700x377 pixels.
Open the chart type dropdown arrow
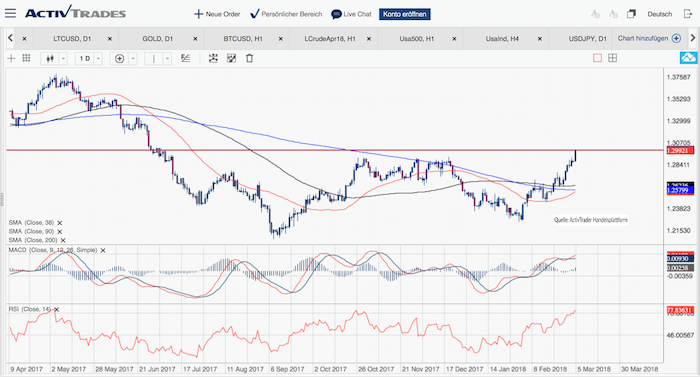63,59
